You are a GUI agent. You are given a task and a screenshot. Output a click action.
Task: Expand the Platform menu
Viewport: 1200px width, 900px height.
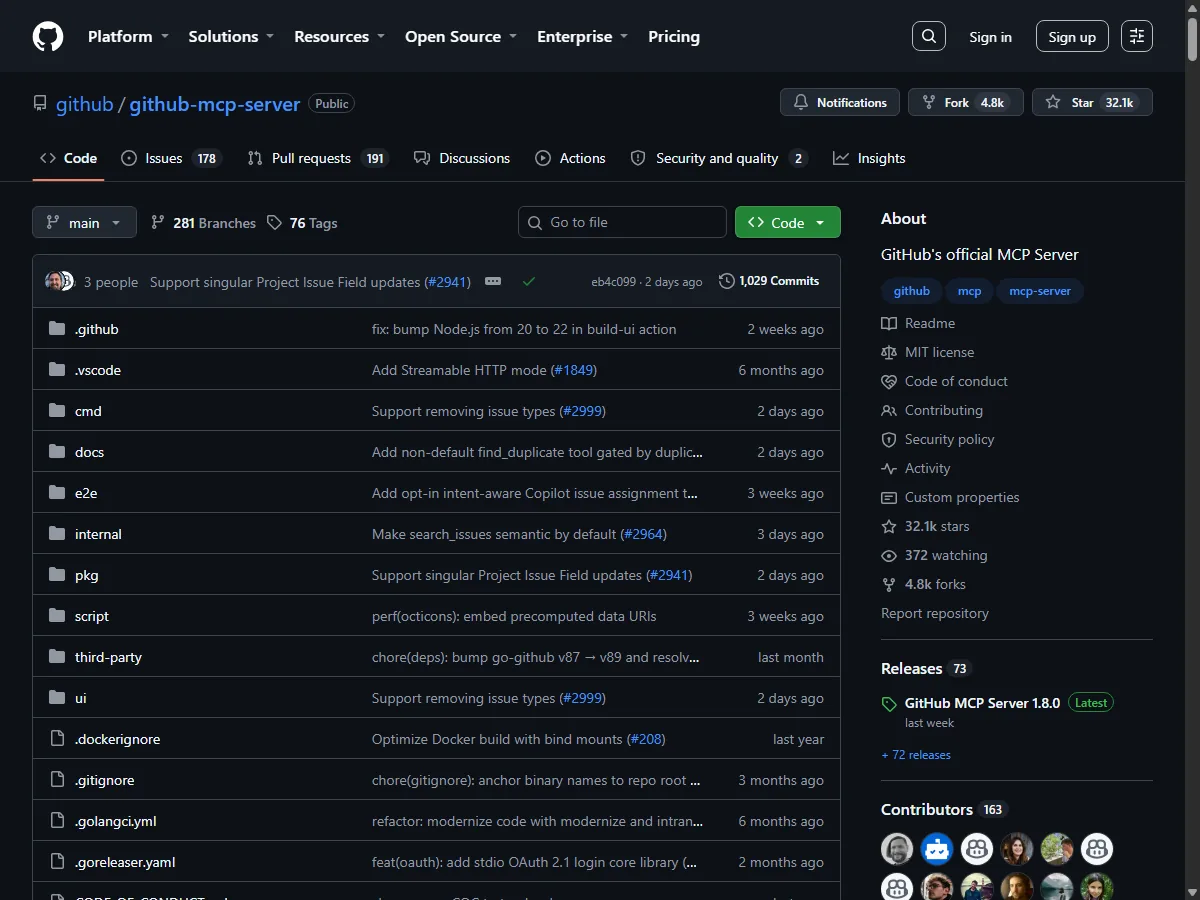128,36
